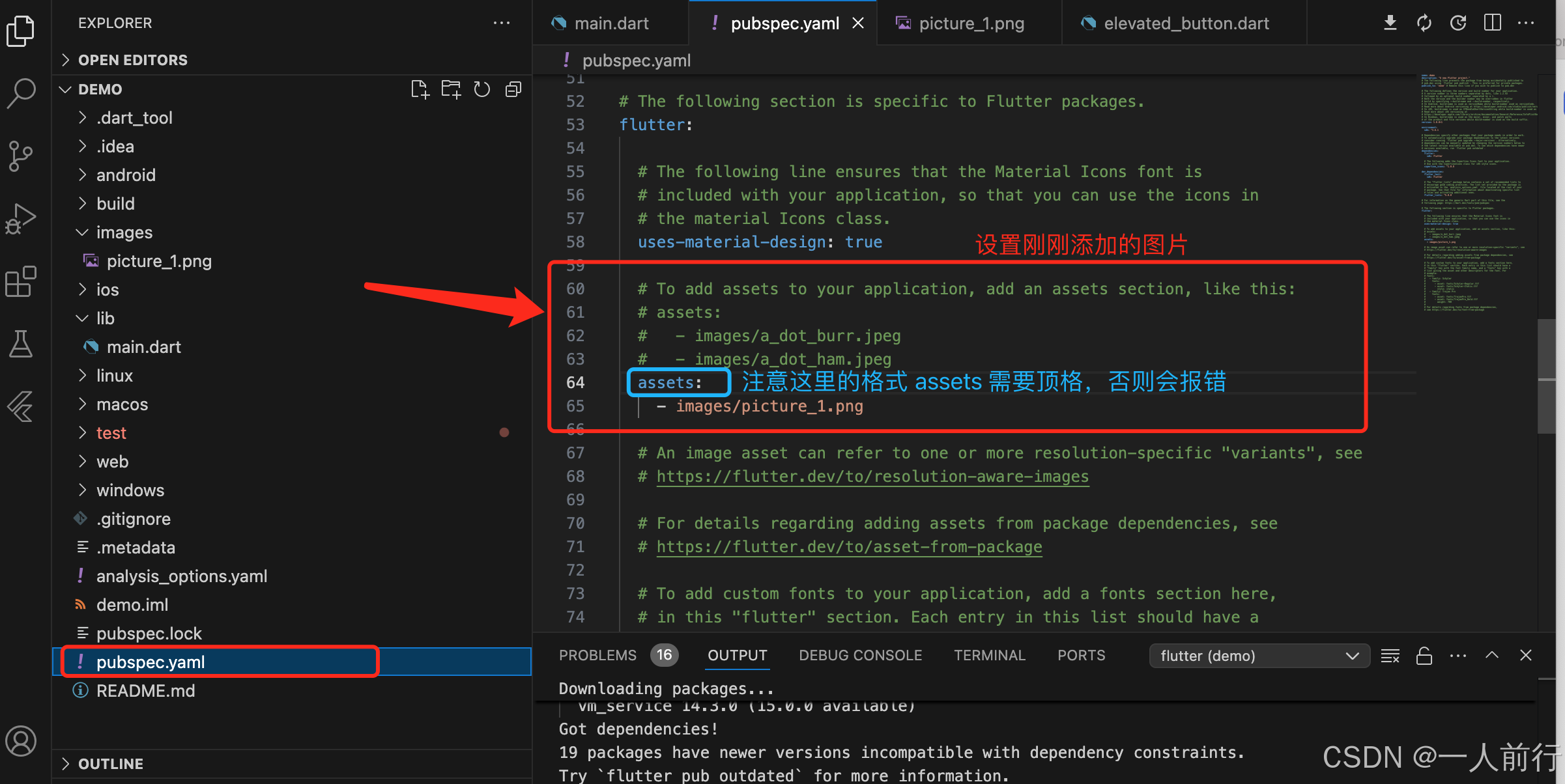Screen dimensions: 1565x784
Task: Open Explorer more actions ellipsis
Action: [502, 23]
